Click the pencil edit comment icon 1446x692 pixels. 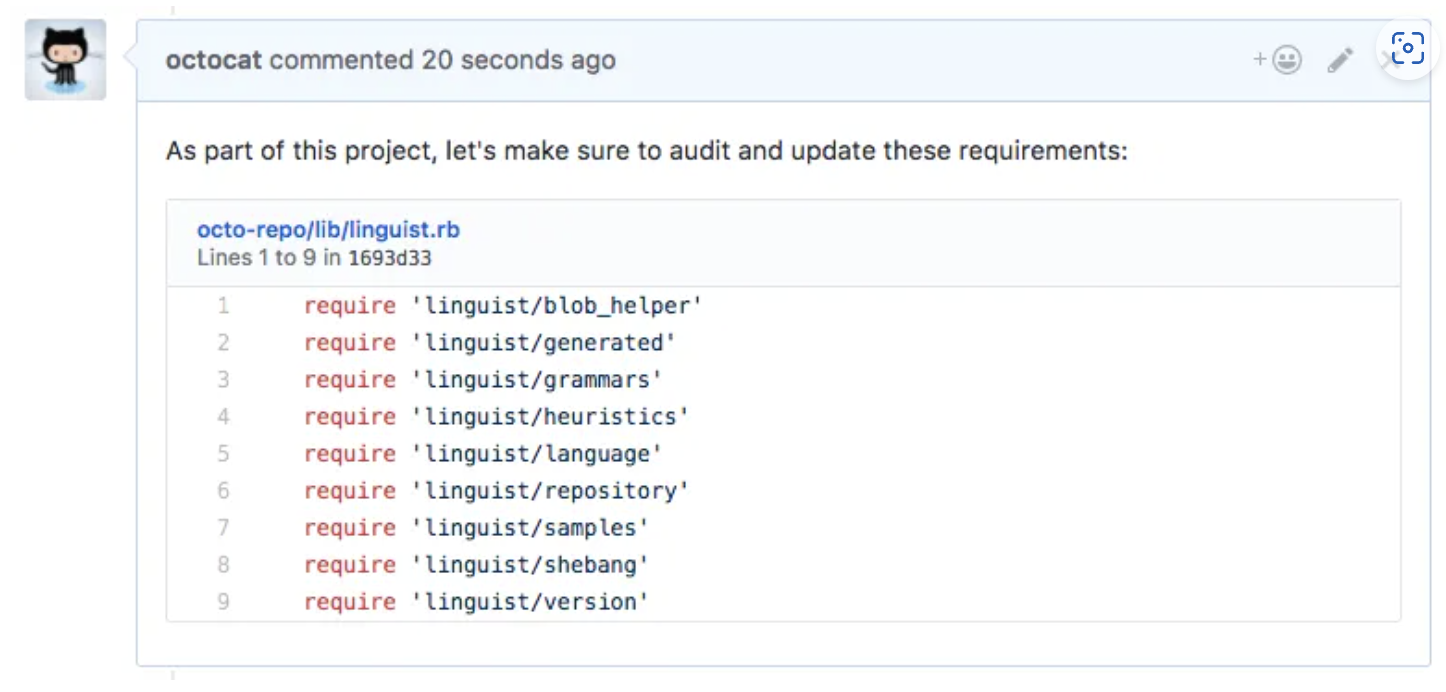click(x=1340, y=61)
